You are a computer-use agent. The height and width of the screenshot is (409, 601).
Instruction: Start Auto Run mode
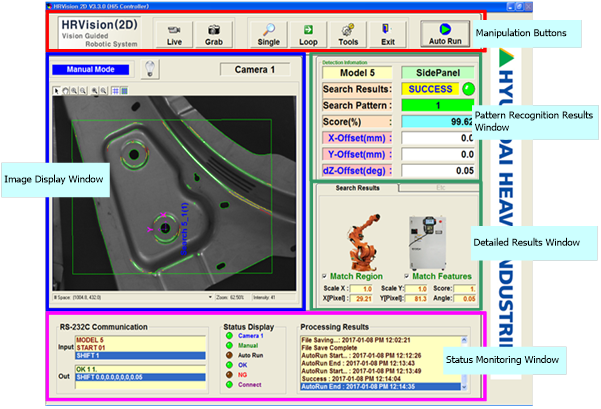[445, 34]
